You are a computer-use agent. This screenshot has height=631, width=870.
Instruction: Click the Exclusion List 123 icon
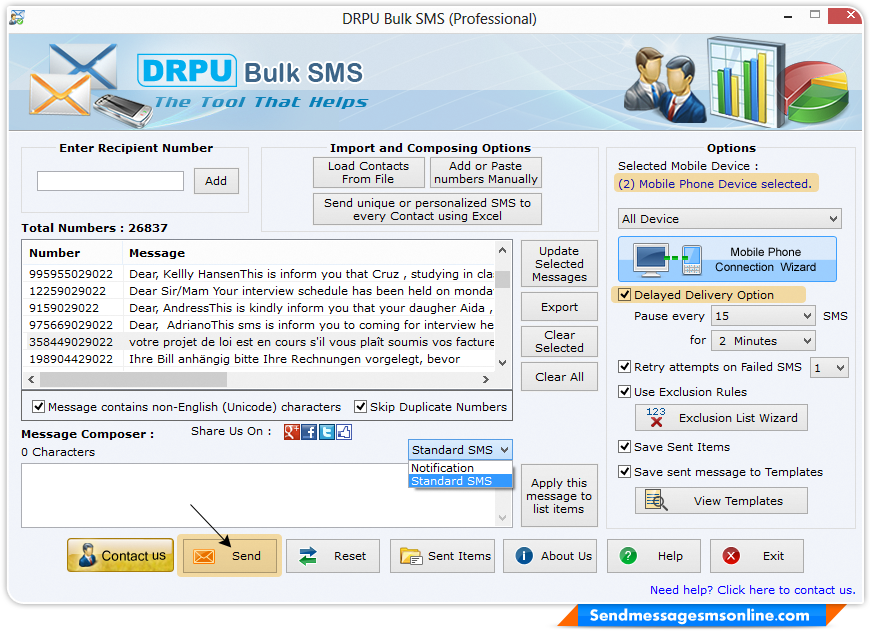tap(656, 417)
